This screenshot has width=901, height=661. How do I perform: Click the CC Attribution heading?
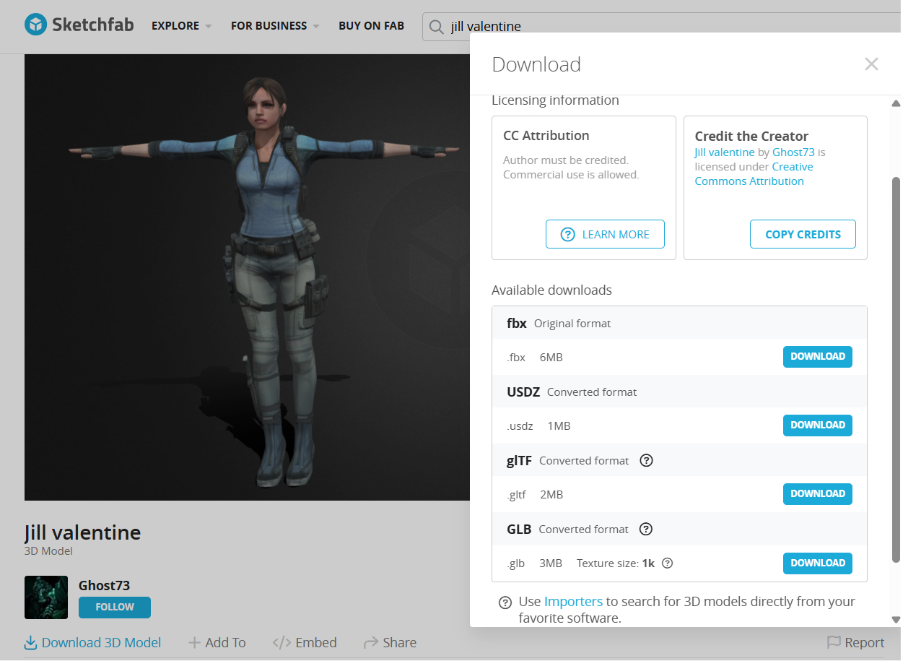(546, 136)
